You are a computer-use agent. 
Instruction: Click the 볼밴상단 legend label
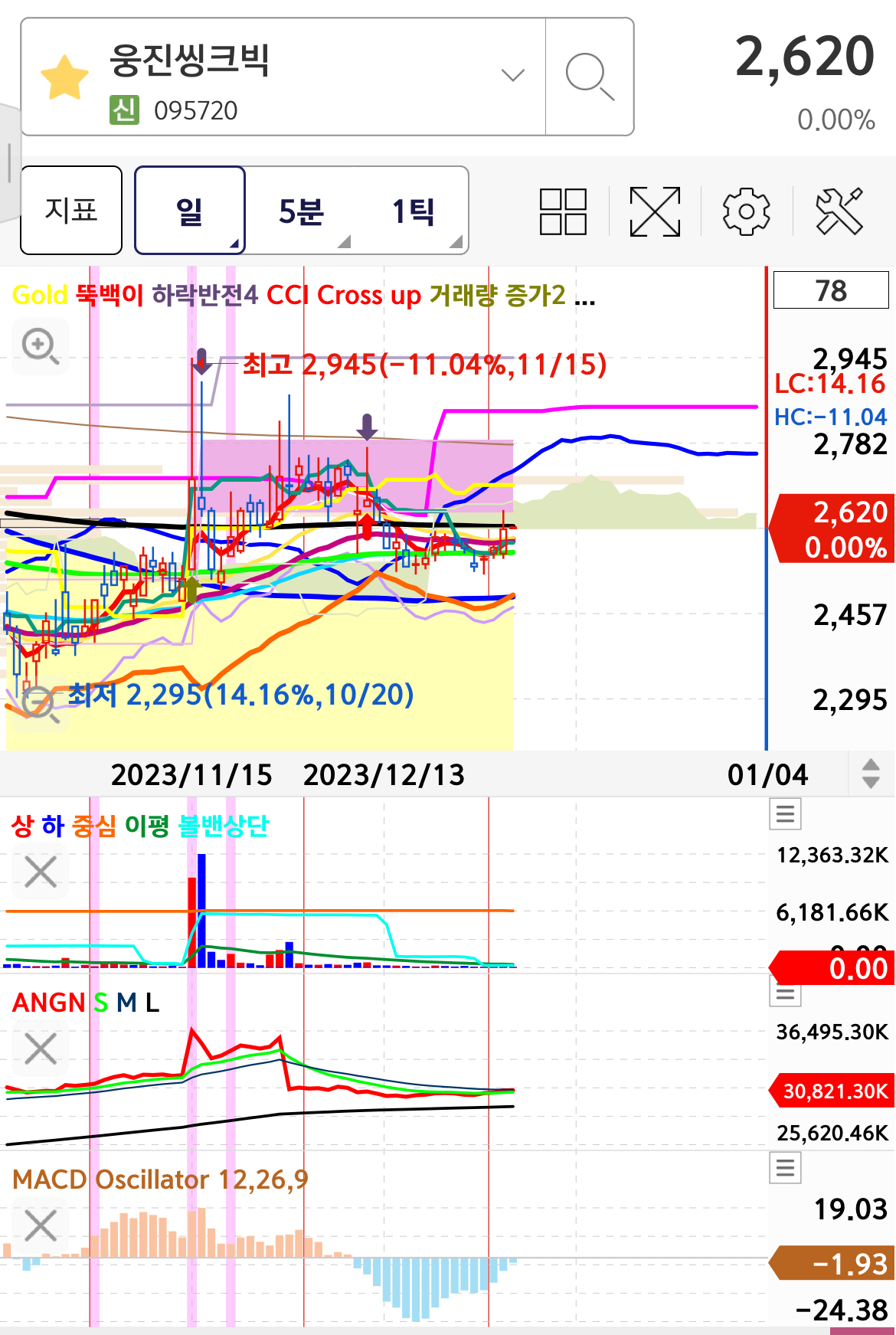pos(223,826)
